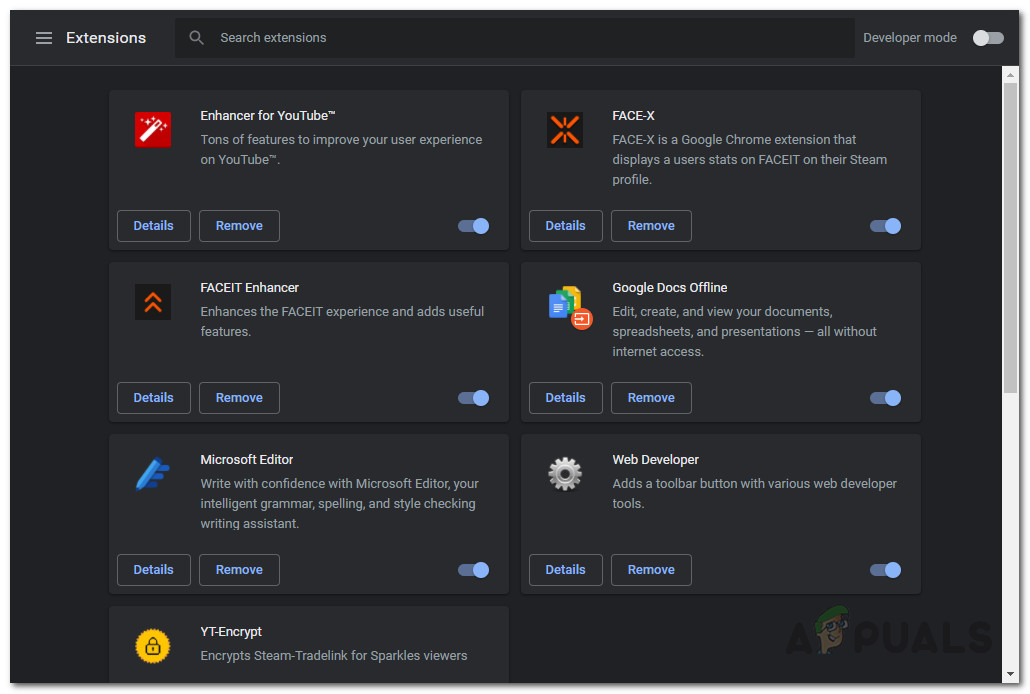The image size is (1030, 694).
Task: Click the FACEIT Enhancer icon
Action: tap(153, 302)
